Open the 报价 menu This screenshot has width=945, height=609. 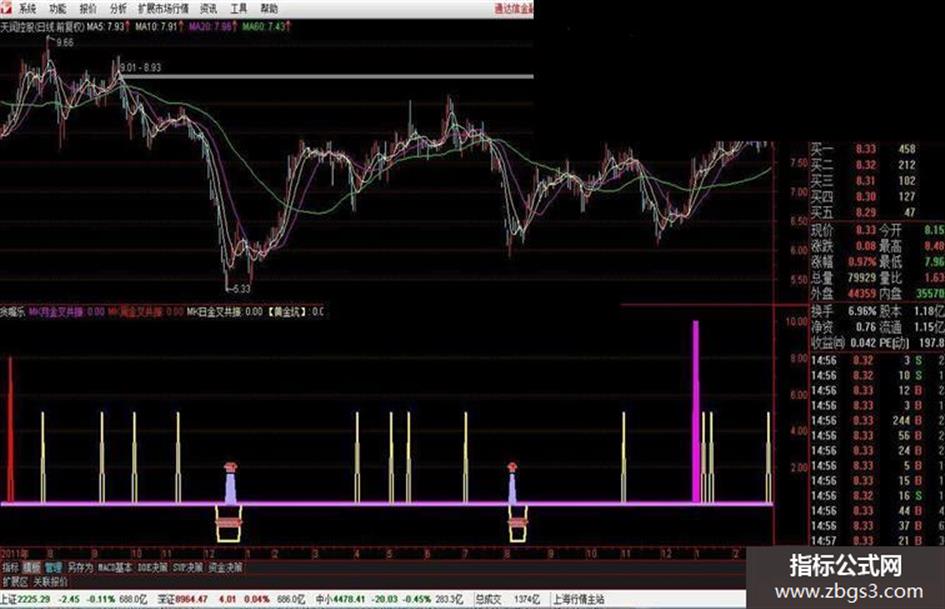88,8
